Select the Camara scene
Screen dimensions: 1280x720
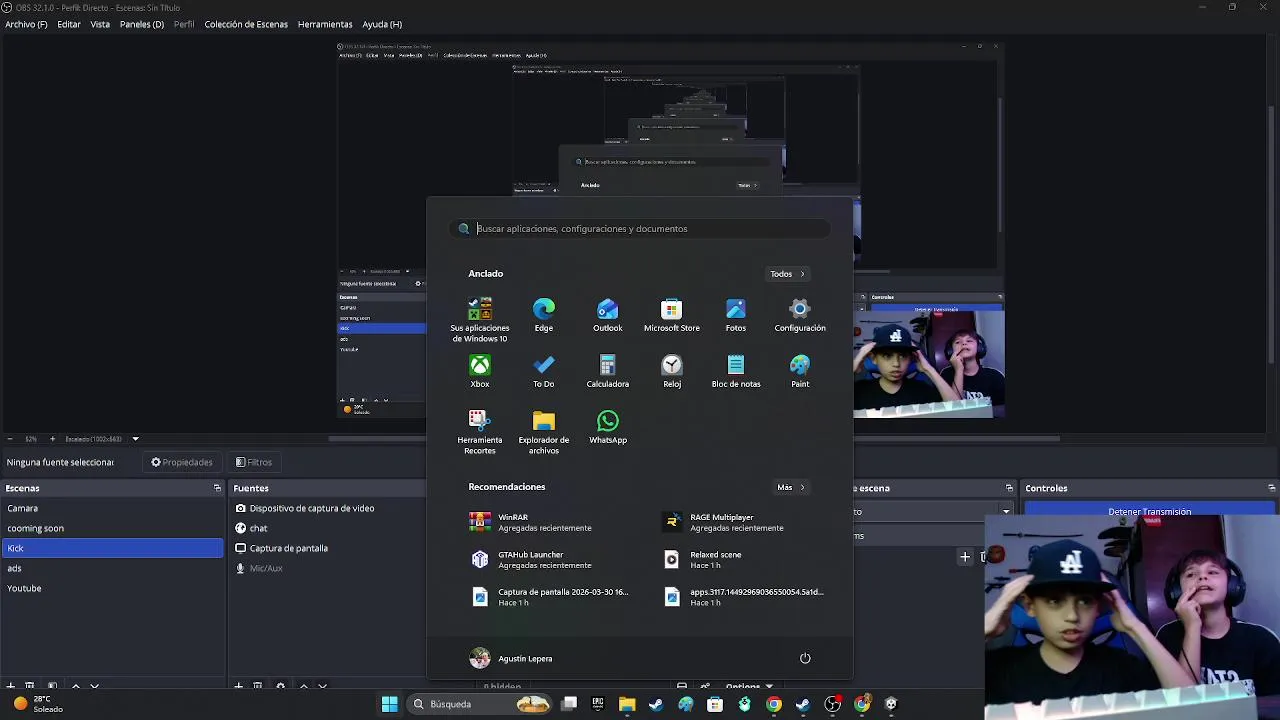tap(113, 508)
